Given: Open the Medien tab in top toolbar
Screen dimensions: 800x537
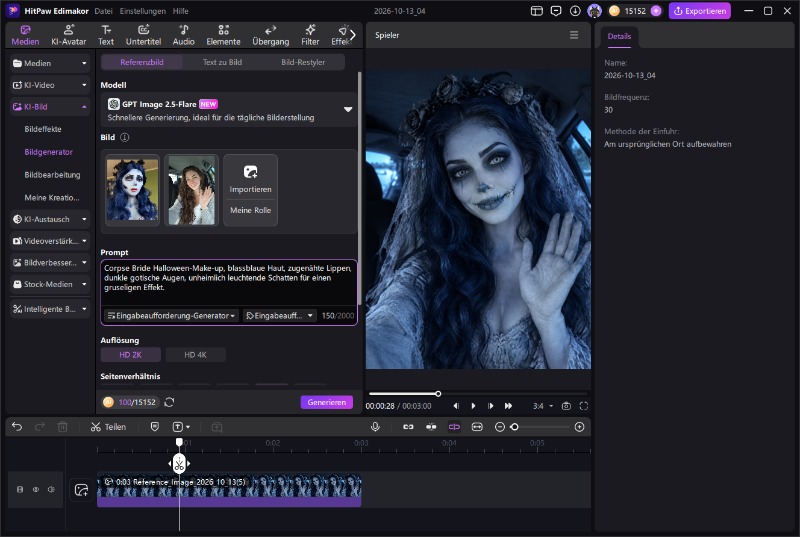Looking at the screenshot, I should coord(25,35).
